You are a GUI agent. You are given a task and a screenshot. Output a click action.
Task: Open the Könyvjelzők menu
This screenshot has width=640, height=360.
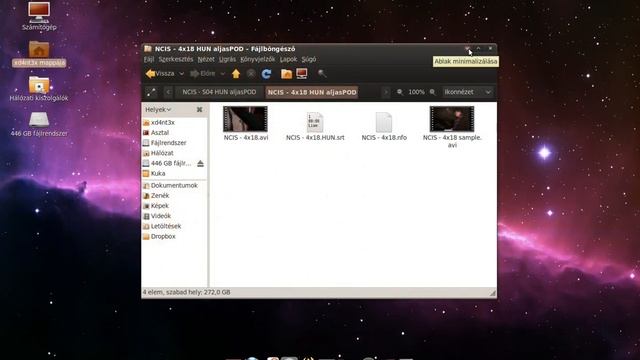click(258, 59)
